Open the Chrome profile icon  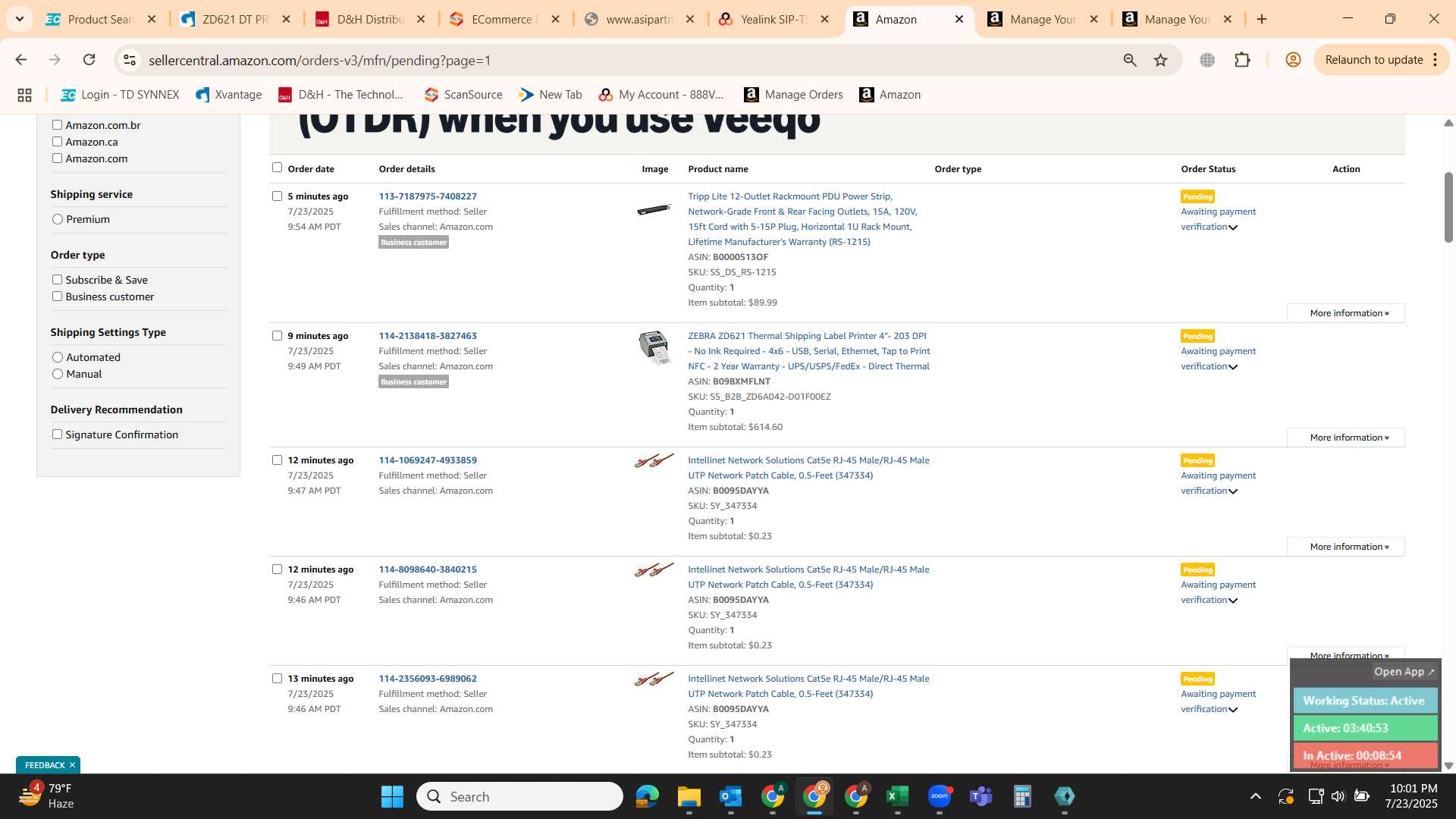(x=1293, y=60)
